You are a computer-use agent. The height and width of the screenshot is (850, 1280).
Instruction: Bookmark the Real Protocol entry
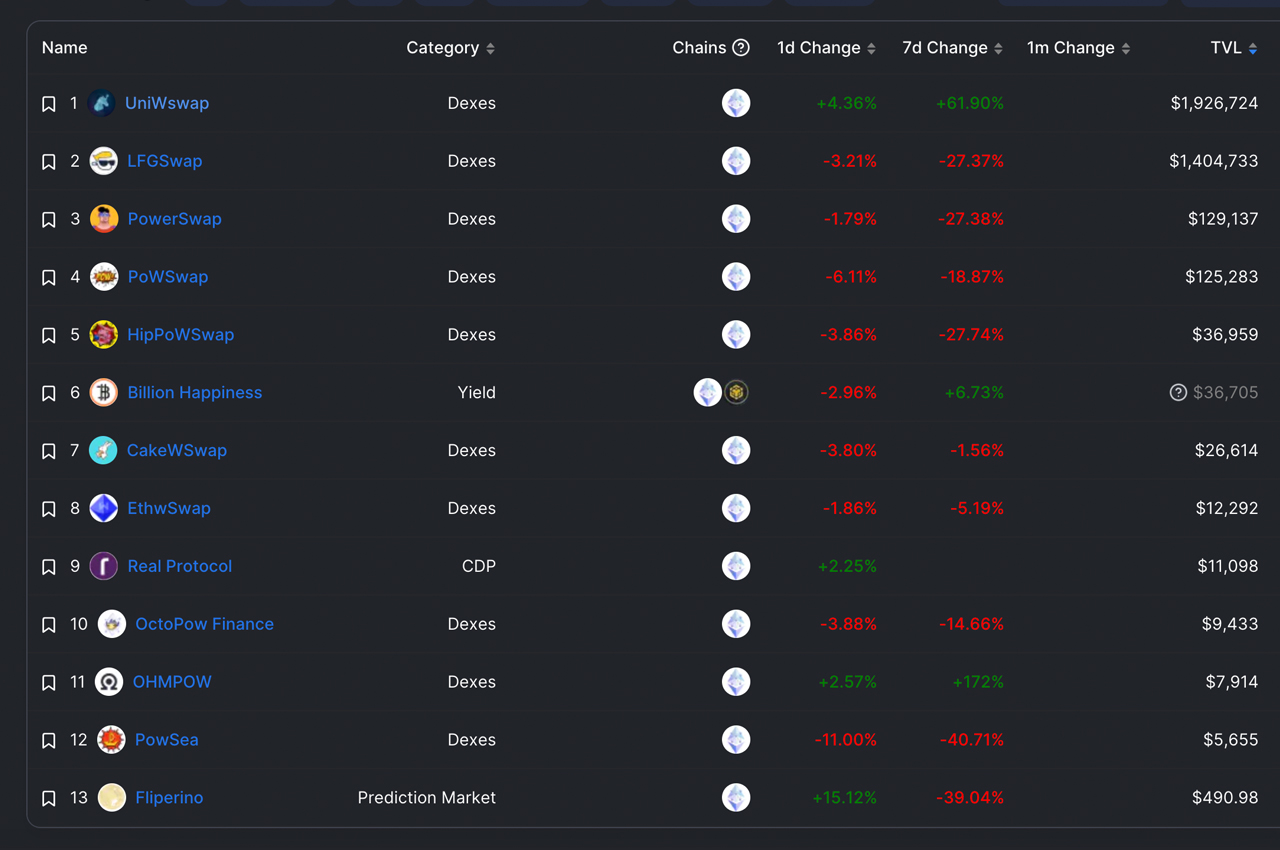[47, 566]
